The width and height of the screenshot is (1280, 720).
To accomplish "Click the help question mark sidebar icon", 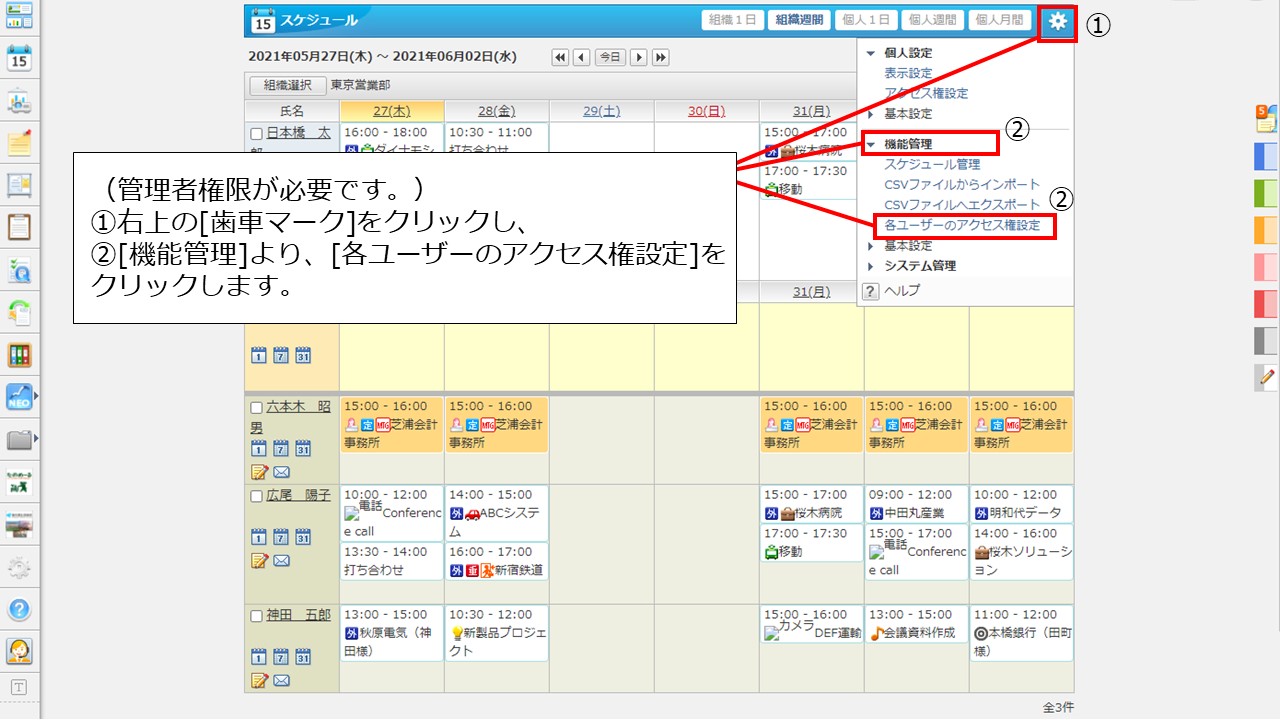I will tap(20, 609).
